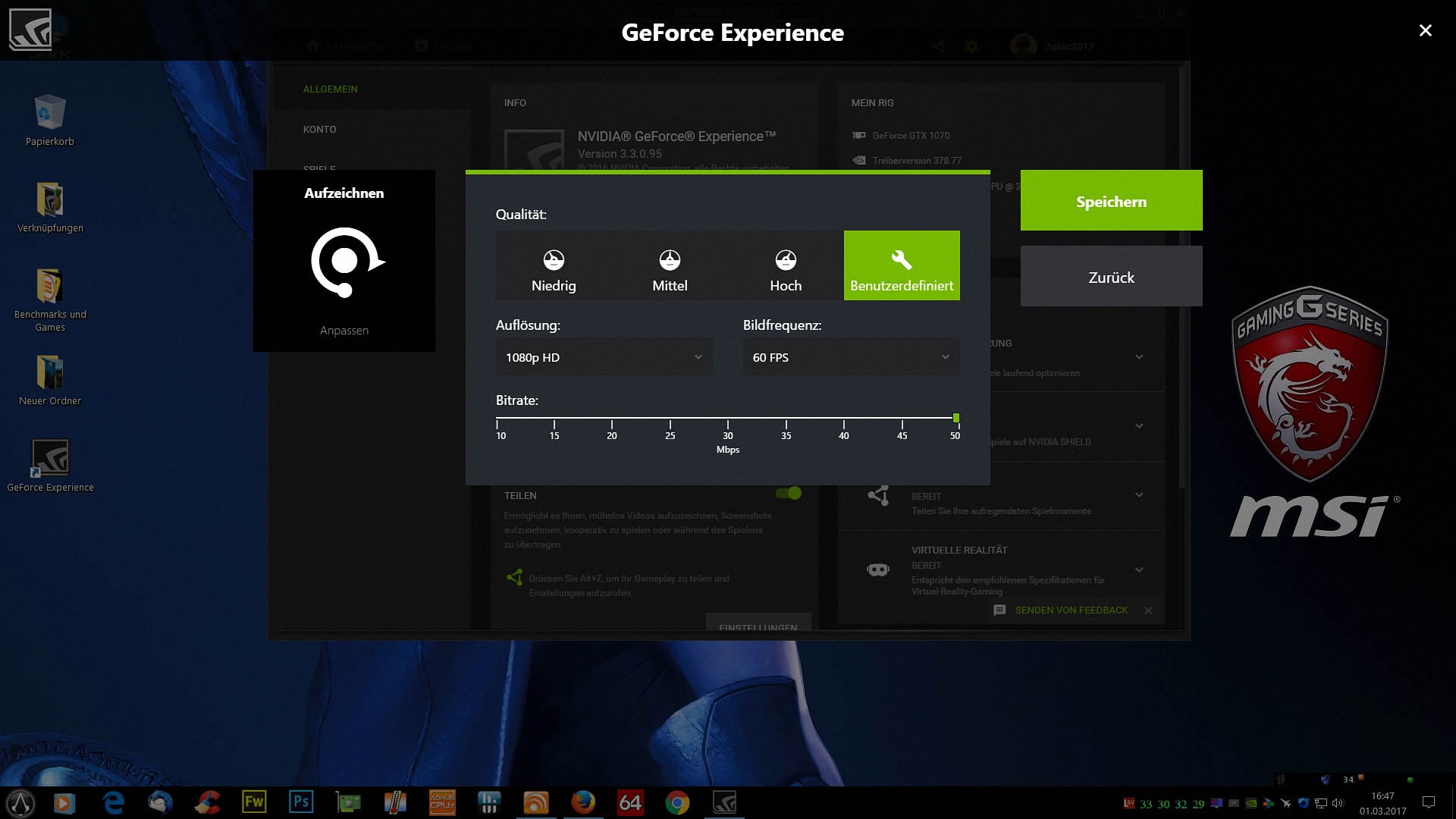Screen dimensions: 1456x819
Task: Click the Bitrate slider handle at 50
Action: 955,418
